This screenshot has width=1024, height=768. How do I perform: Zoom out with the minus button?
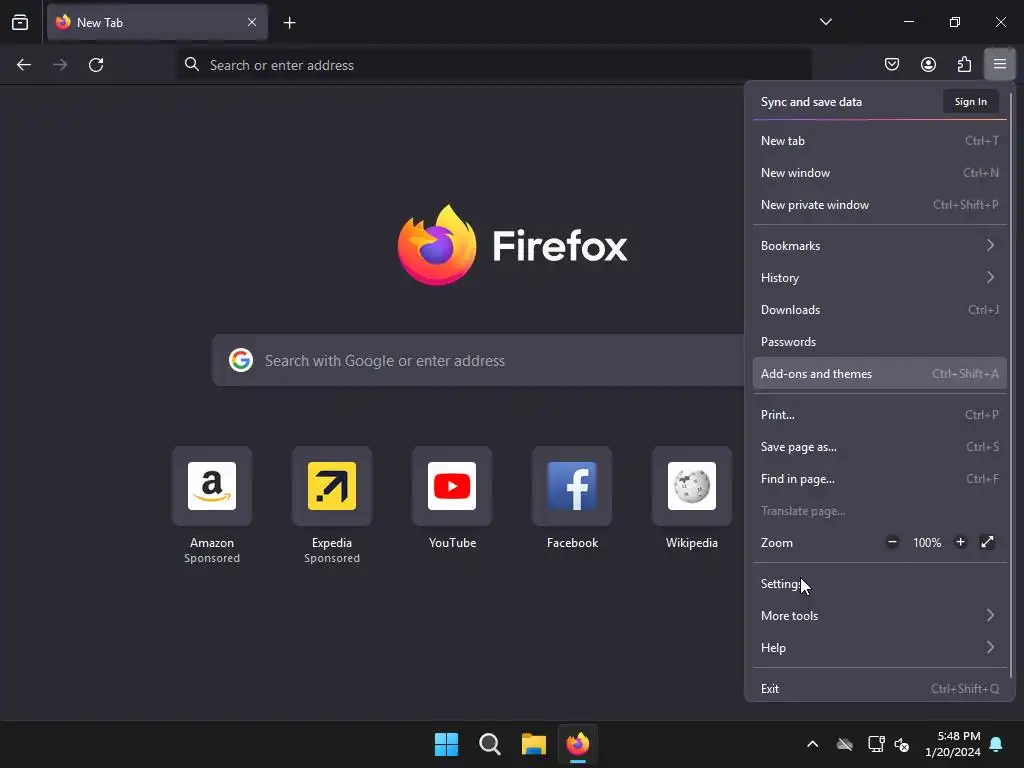tap(892, 542)
